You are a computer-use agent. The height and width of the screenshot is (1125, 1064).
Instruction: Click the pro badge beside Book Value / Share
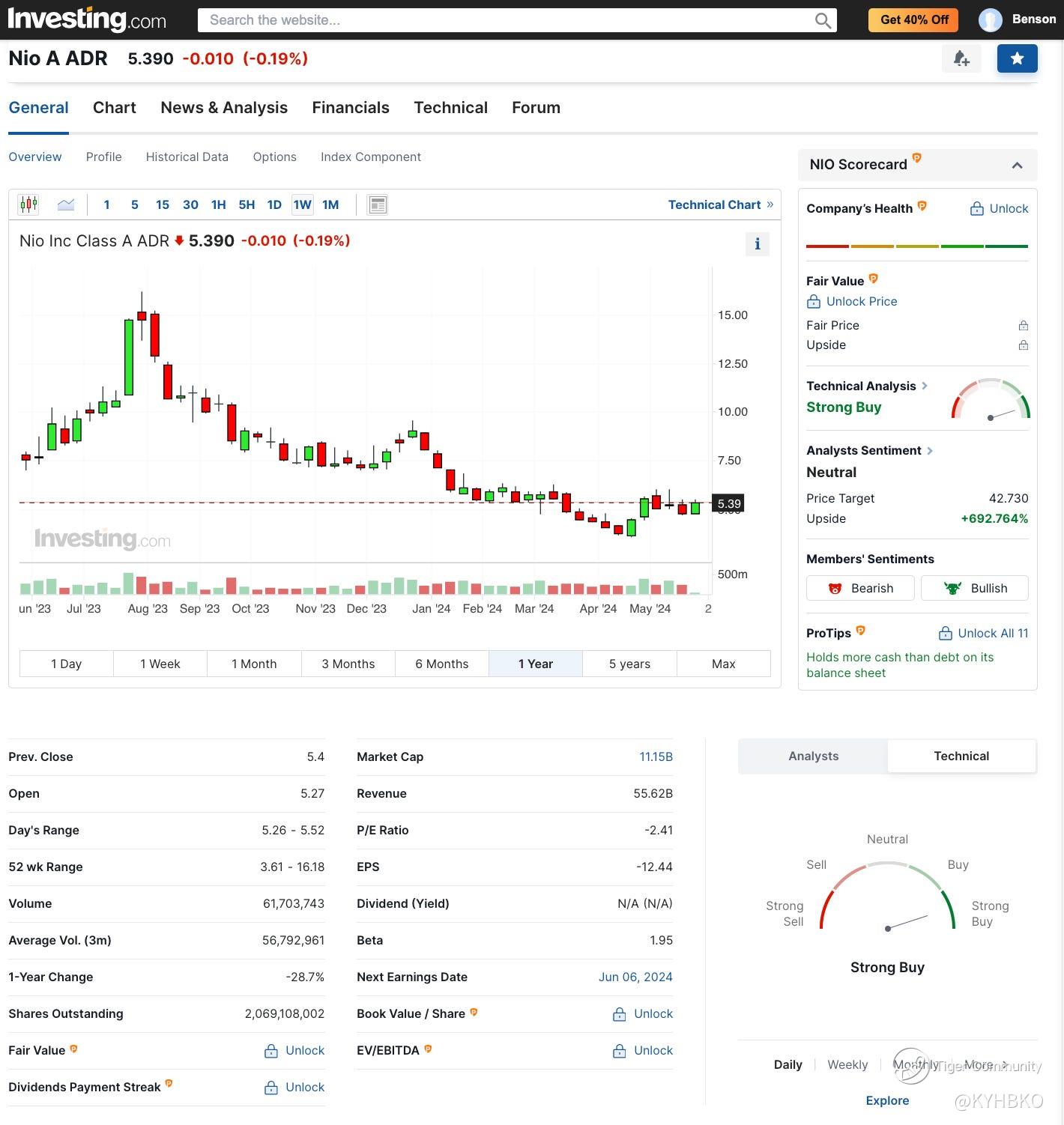point(474,1012)
